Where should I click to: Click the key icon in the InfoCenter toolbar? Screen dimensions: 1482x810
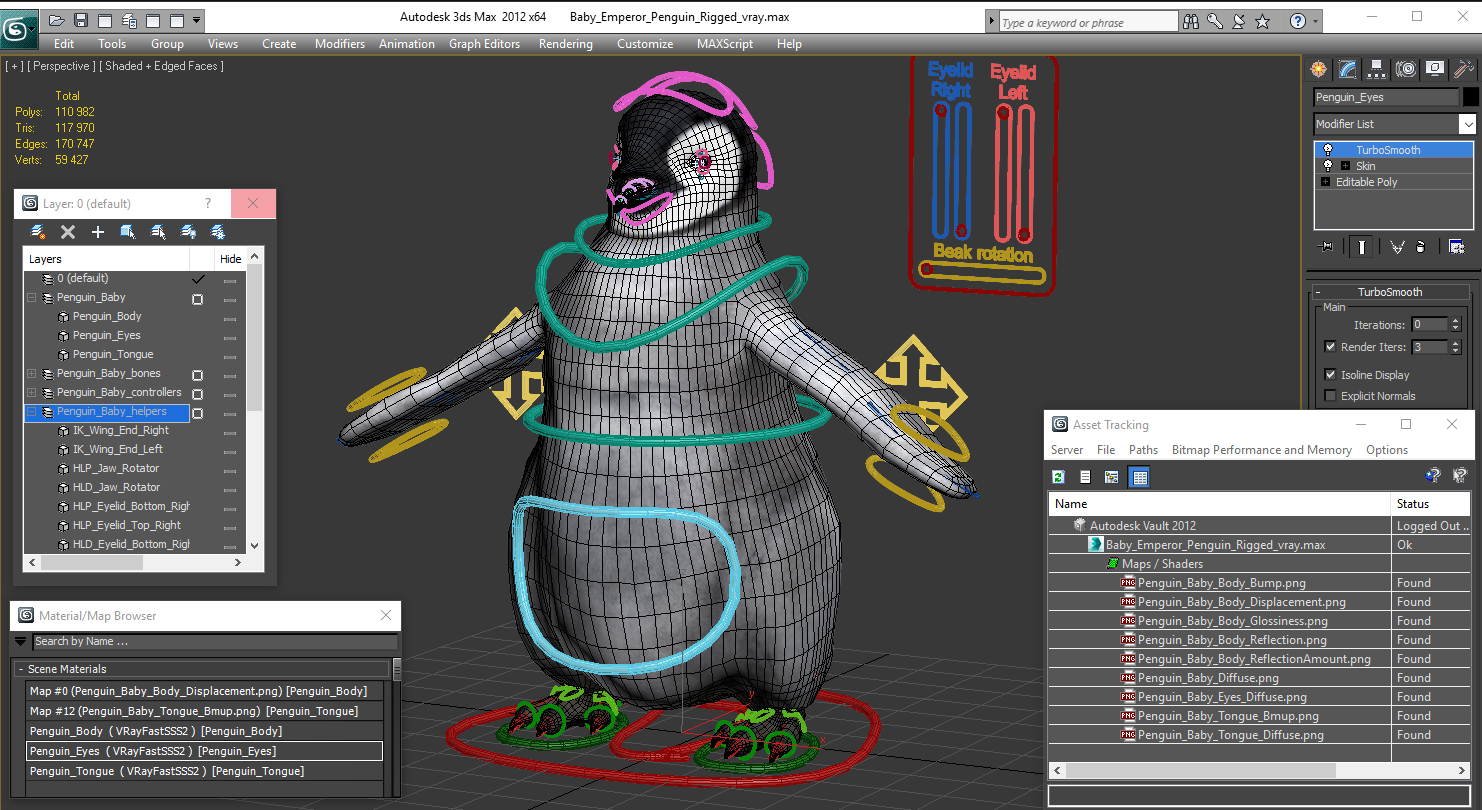coord(1215,21)
